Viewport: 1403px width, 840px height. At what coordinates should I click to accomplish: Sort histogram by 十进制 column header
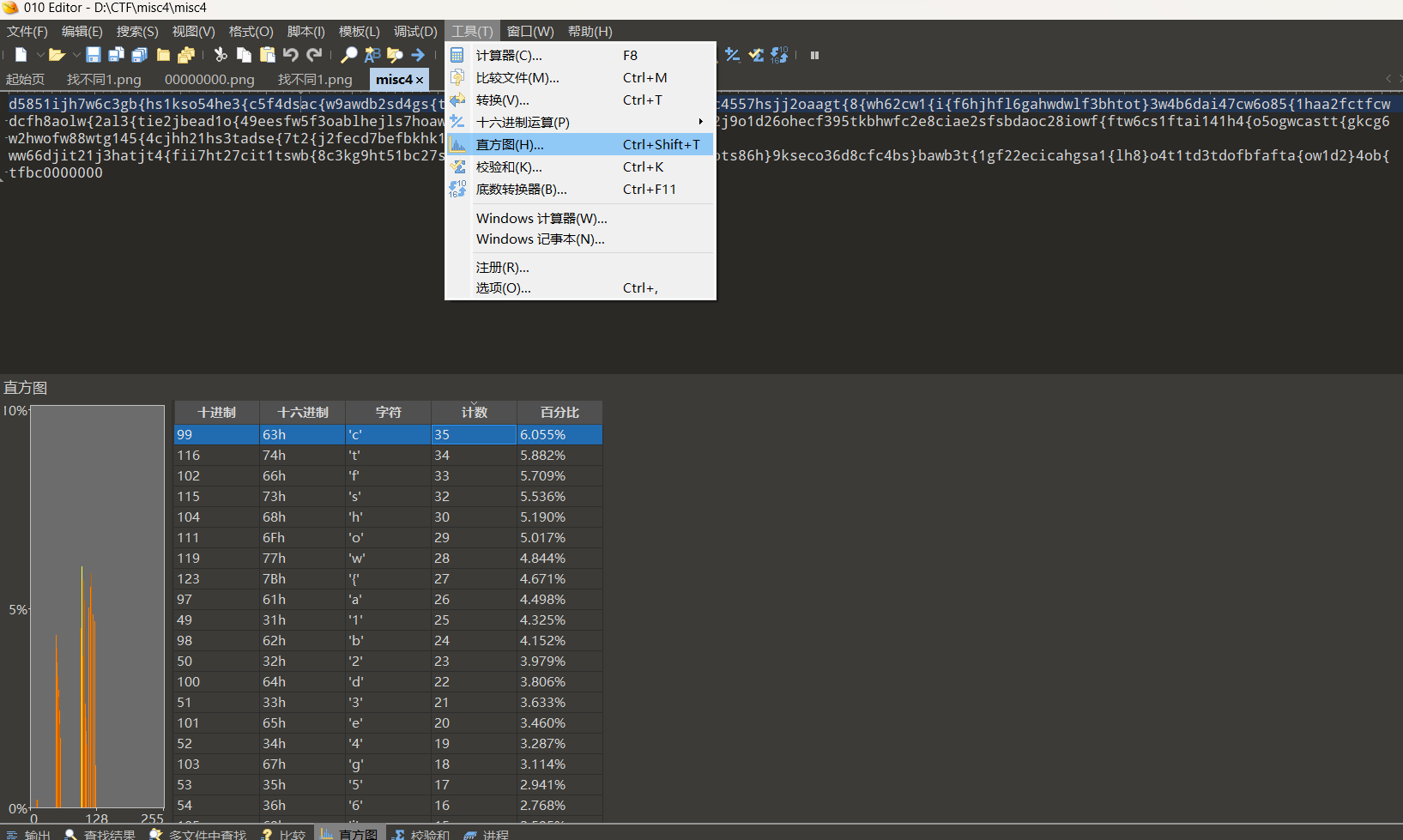coord(216,412)
